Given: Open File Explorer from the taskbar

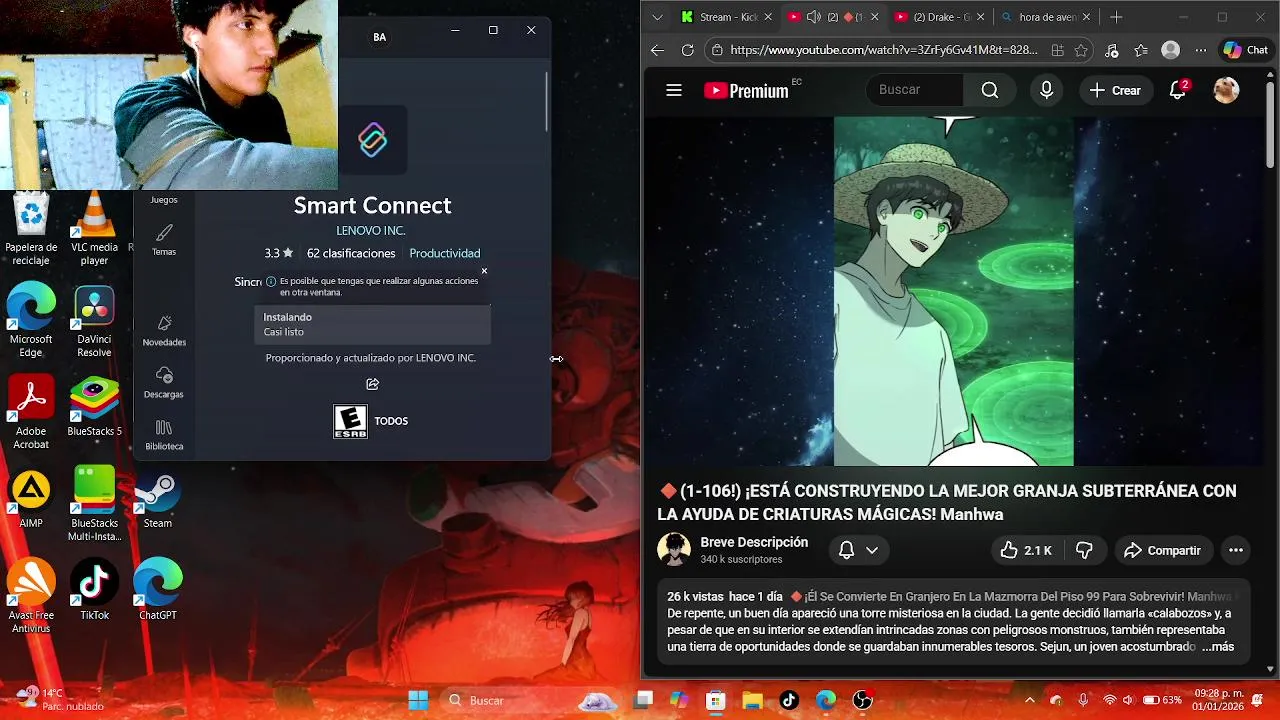Looking at the screenshot, I should pos(752,700).
